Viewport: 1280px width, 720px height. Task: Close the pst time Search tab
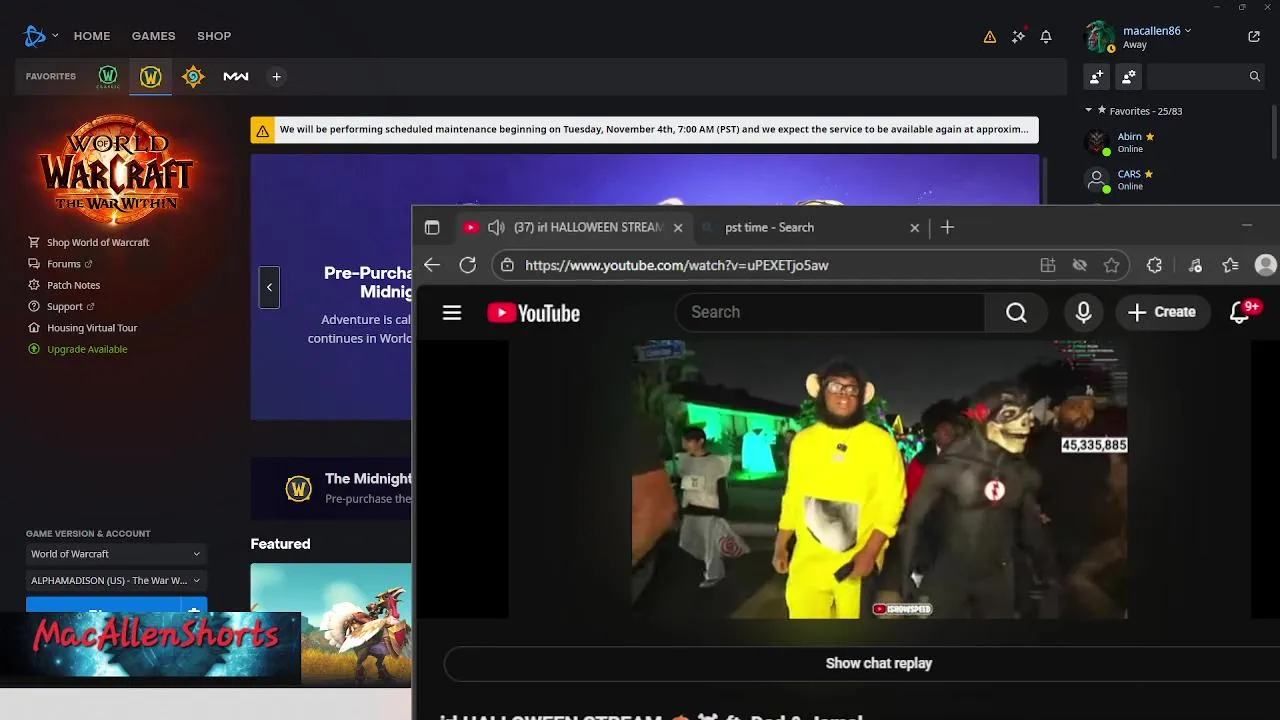(914, 228)
